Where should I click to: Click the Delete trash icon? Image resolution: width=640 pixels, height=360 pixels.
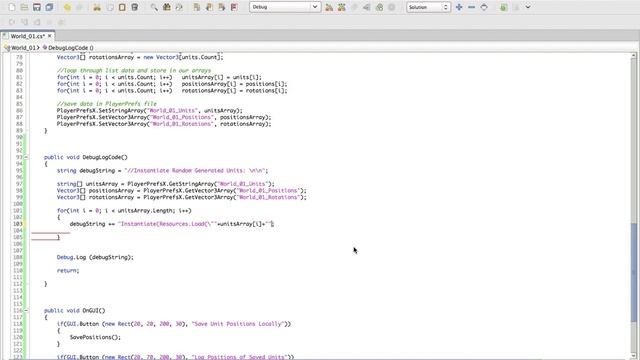[x=135, y=7]
